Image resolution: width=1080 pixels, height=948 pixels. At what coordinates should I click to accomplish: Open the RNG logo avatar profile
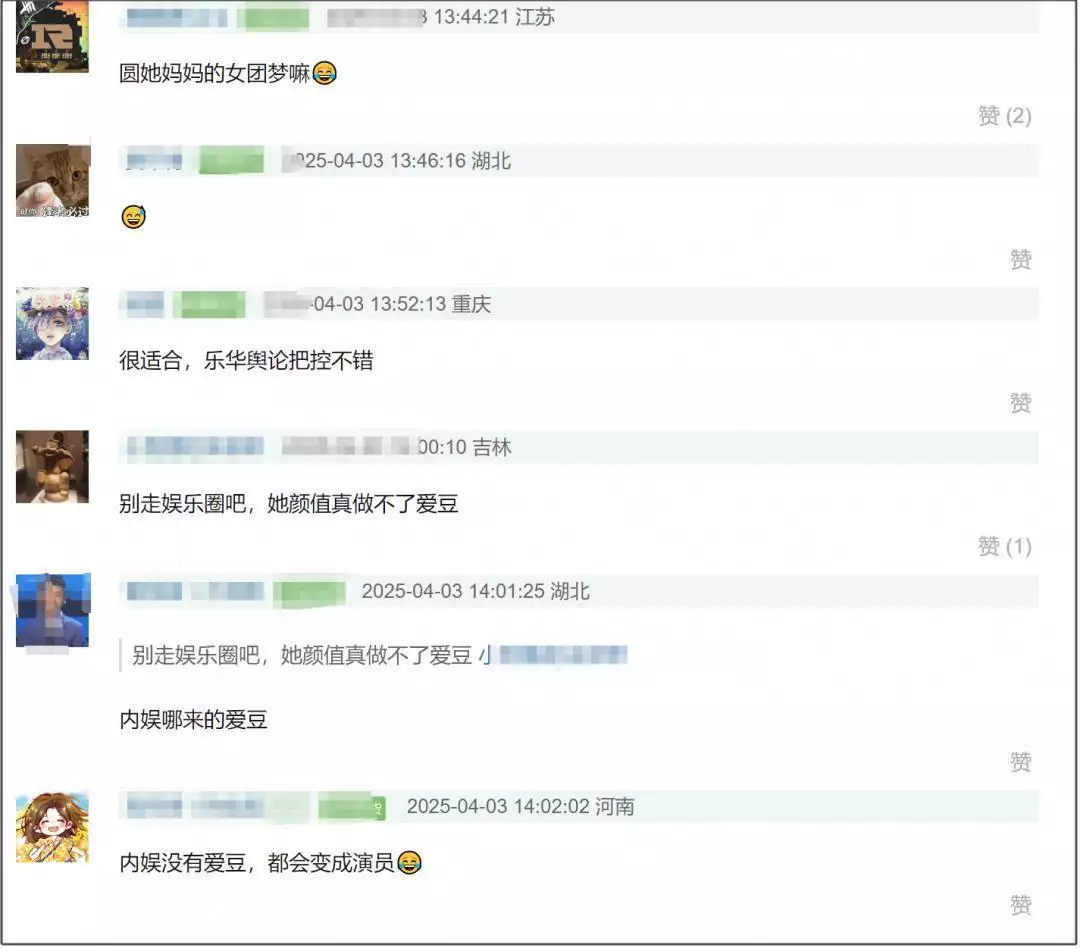52,36
